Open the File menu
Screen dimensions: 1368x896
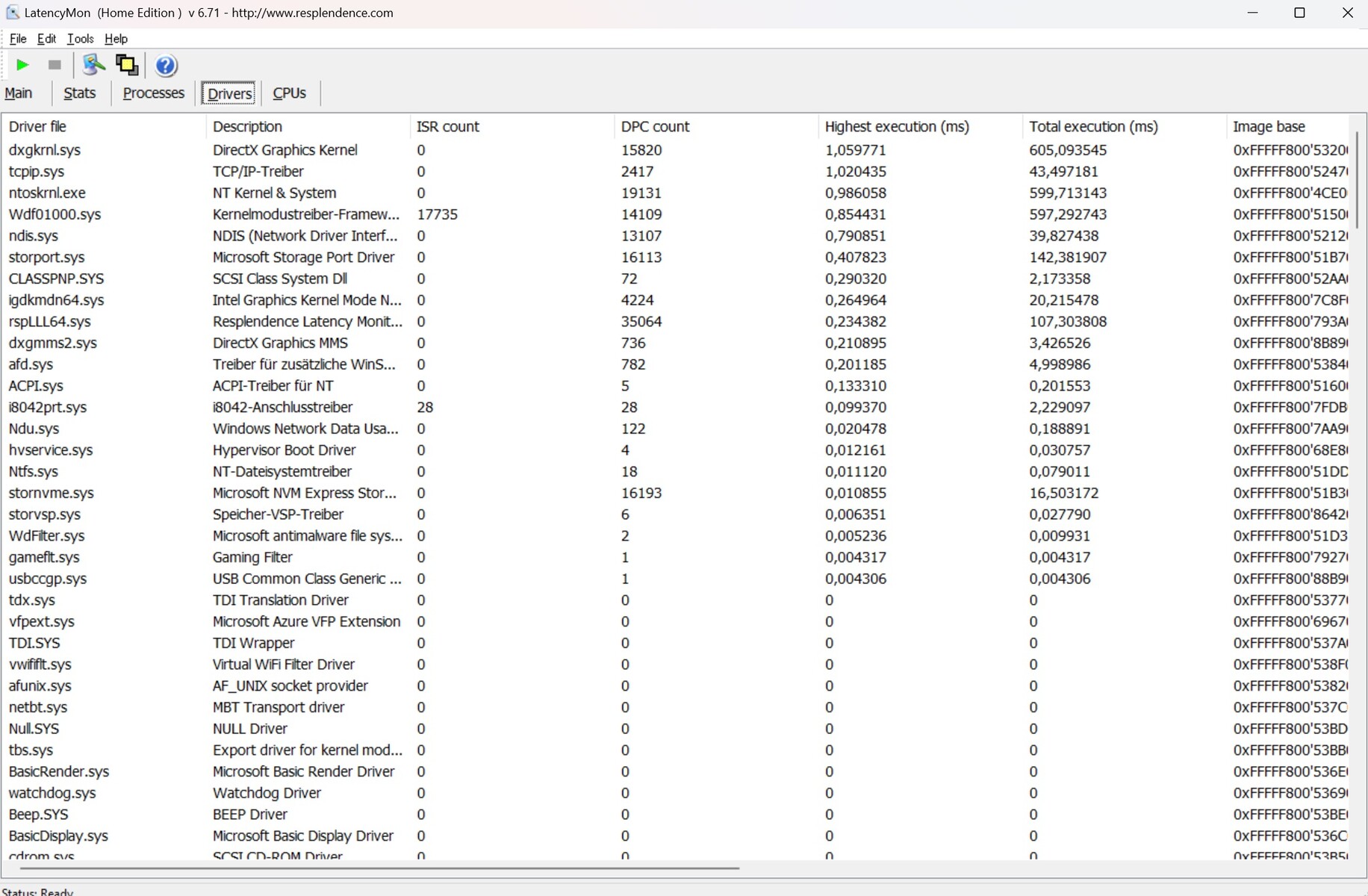click(x=18, y=39)
